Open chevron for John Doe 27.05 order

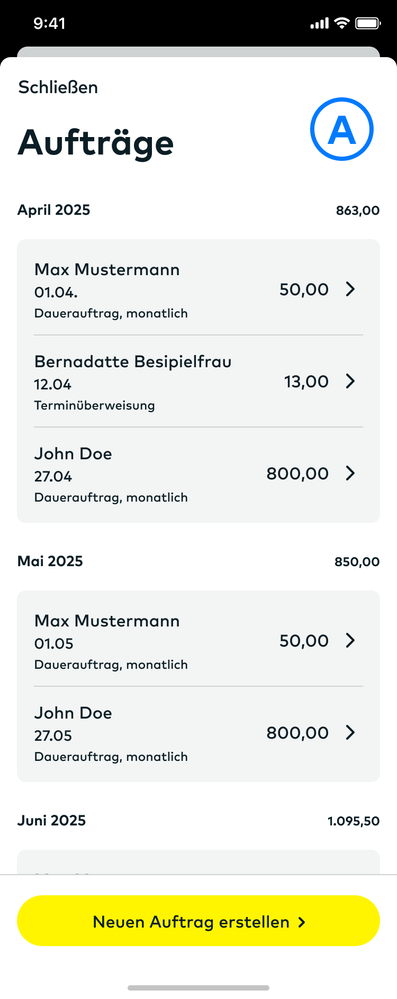[x=350, y=733]
